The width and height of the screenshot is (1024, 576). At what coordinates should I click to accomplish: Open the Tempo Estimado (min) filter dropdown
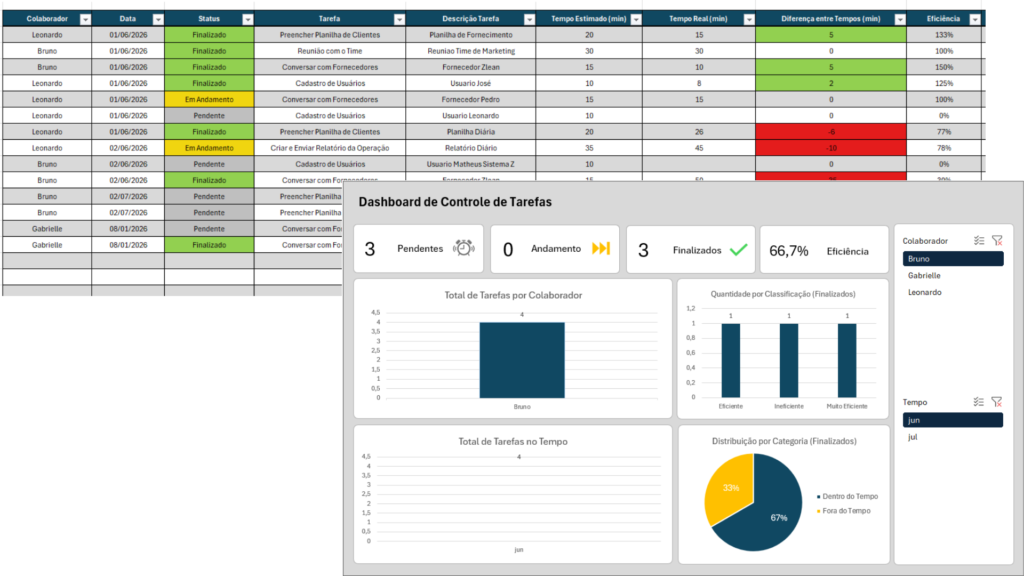point(634,19)
